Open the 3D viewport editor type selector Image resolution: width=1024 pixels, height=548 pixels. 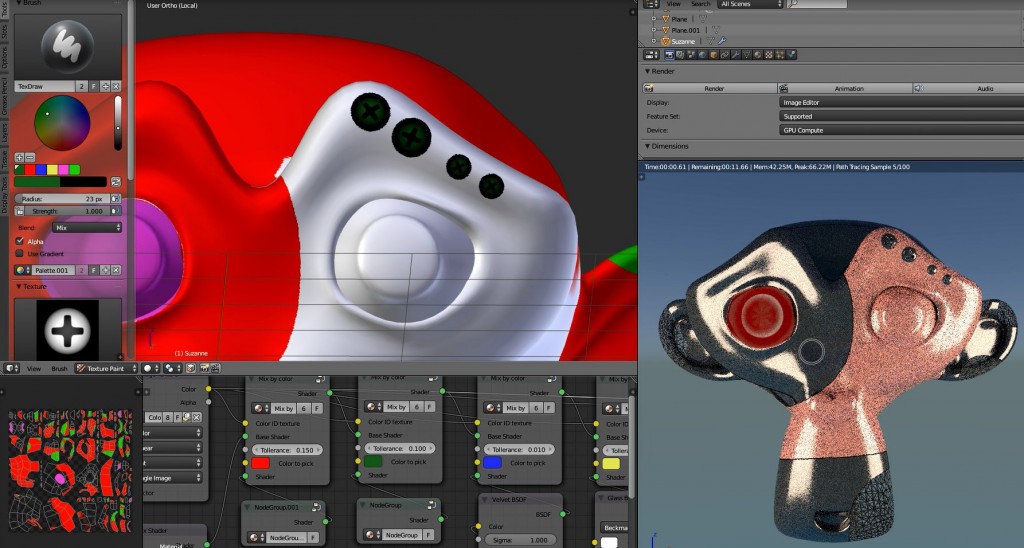pyautogui.click(x=12, y=368)
